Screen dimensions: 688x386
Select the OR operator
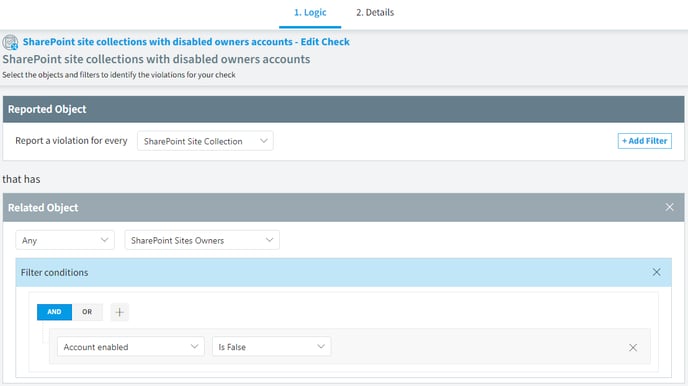[87, 312]
